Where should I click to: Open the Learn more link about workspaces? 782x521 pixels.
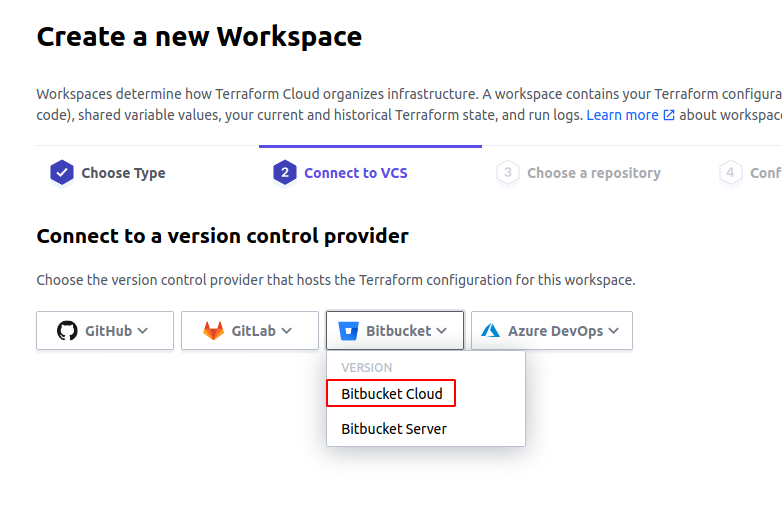[x=622, y=115]
